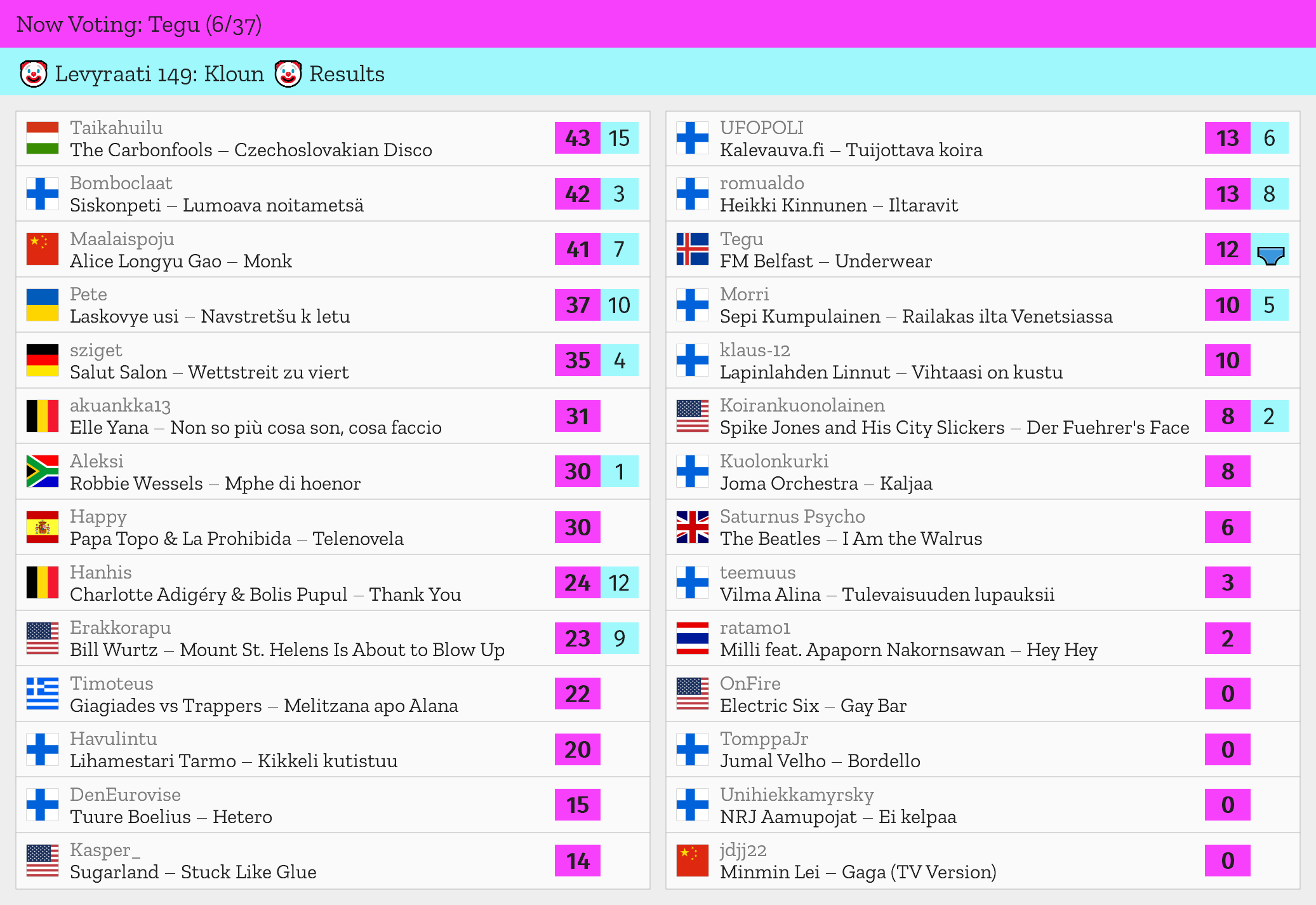Click the magenta 0 score for jdjj22

click(x=1227, y=861)
